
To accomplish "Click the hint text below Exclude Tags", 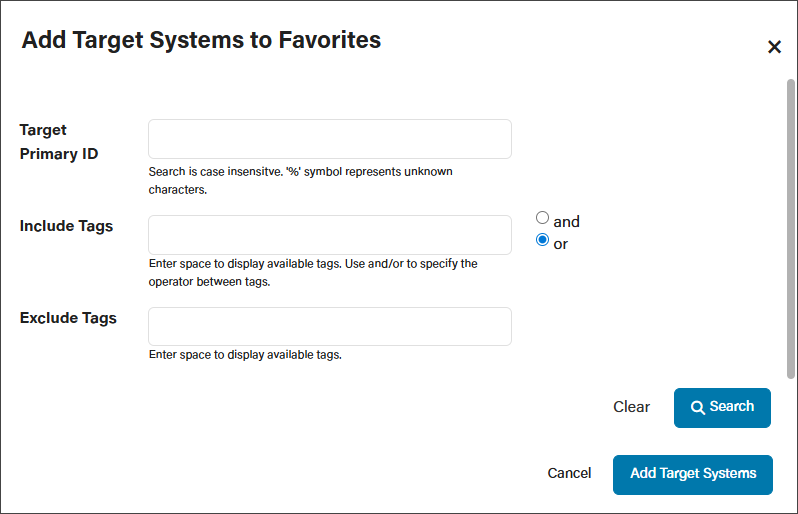I will click(245, 355).
